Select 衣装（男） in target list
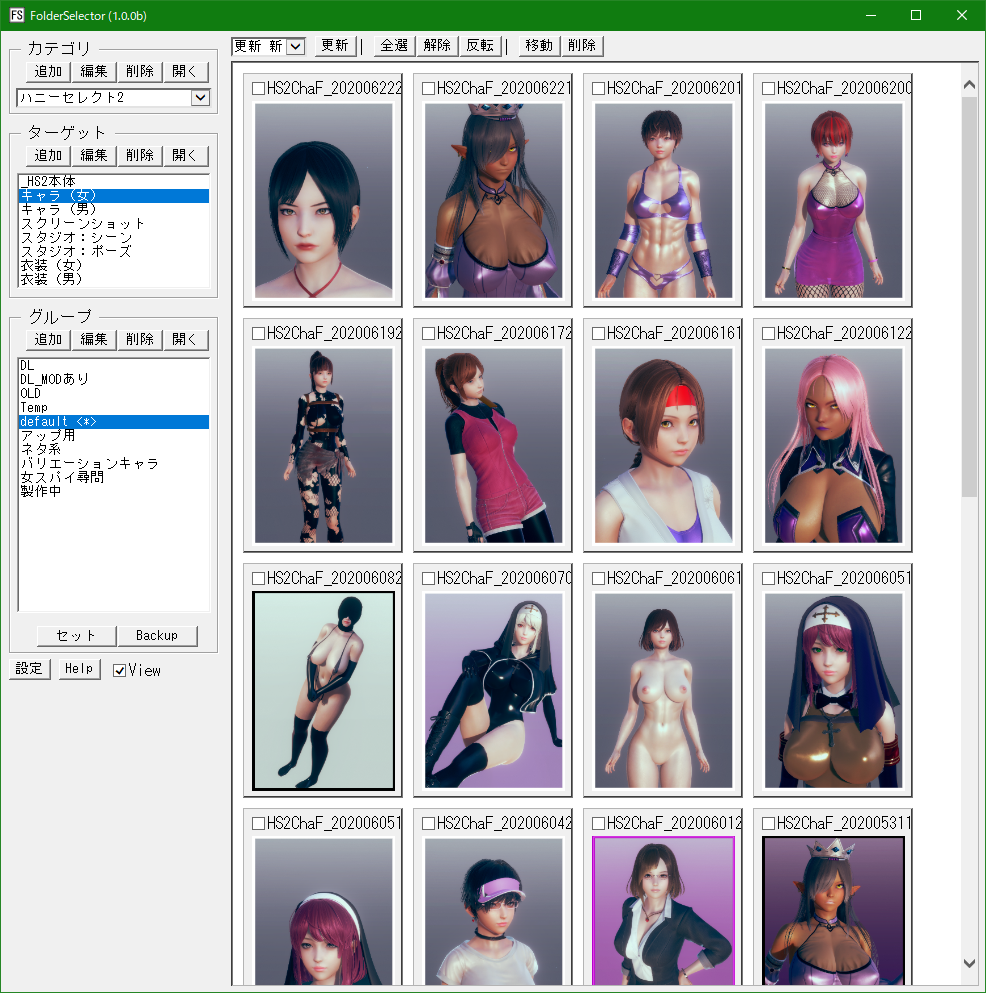This screenshot has height=993, width=986. point(114,279)
